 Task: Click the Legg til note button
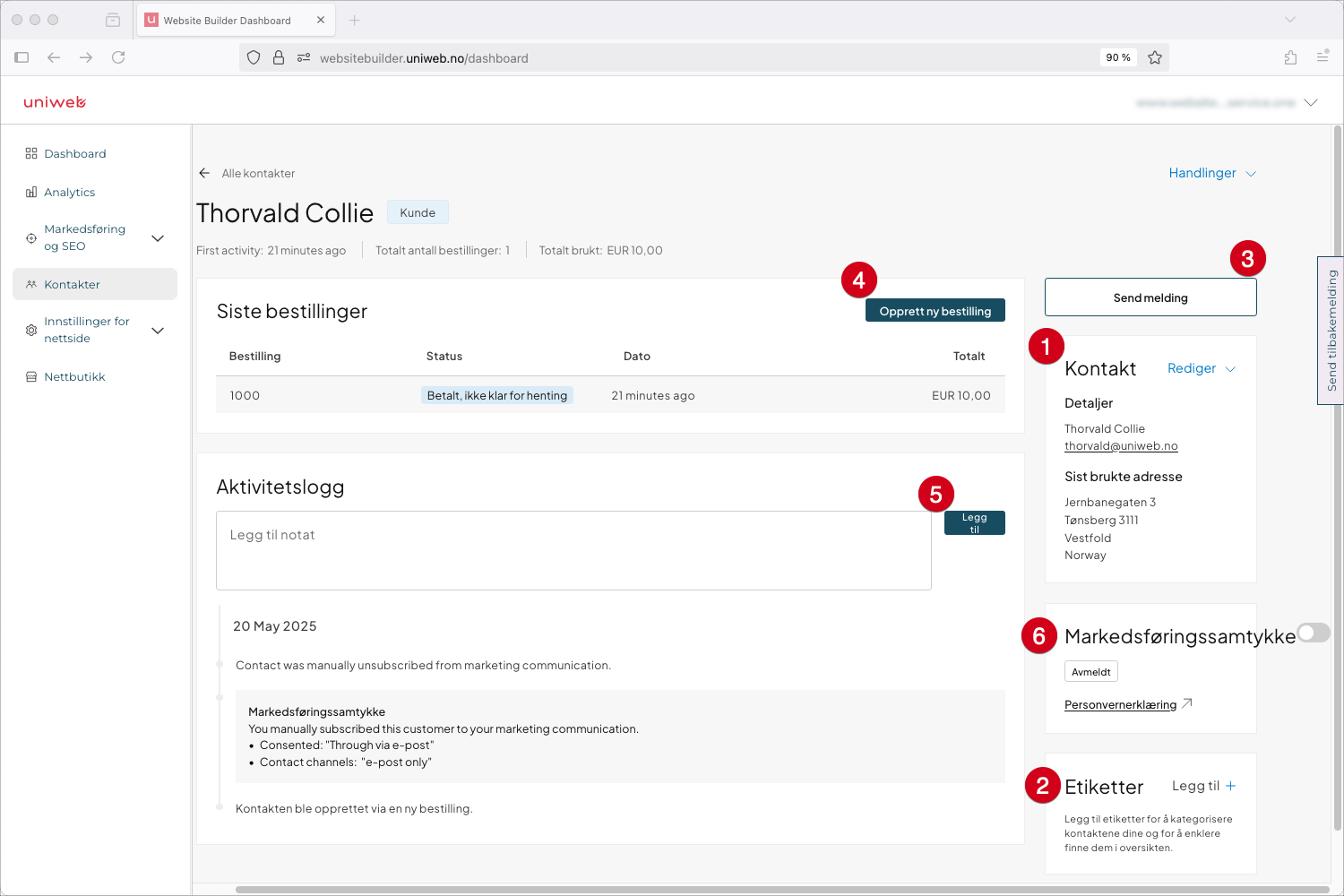click(x=975, y=523)
